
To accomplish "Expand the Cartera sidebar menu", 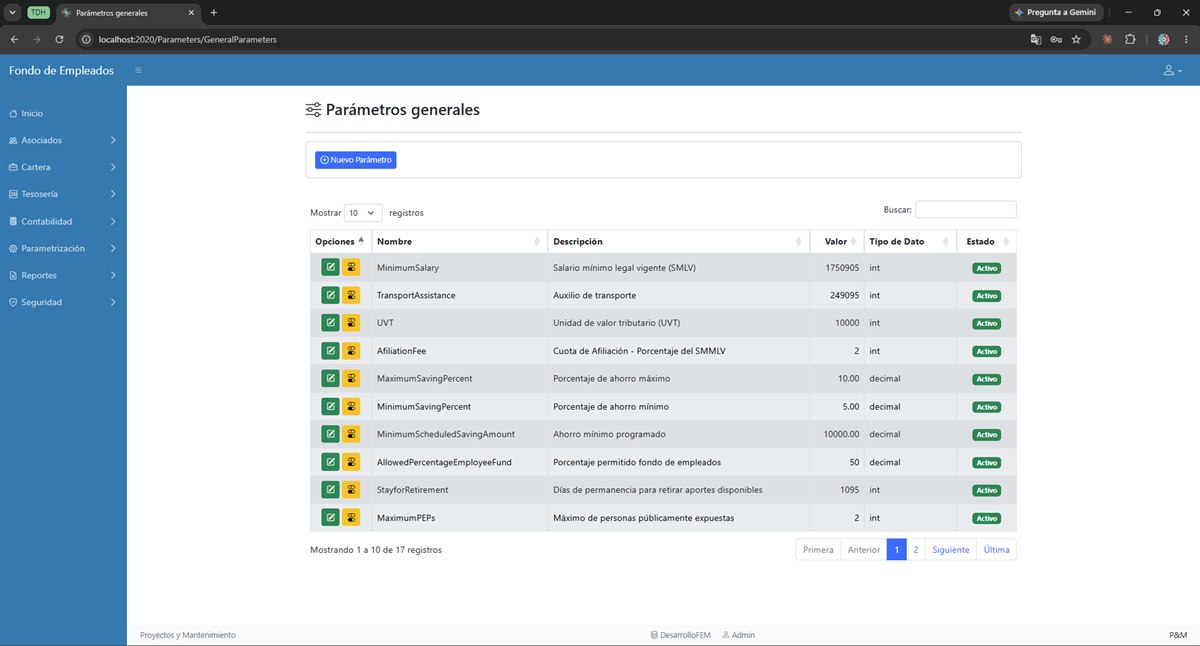I will (63, 167).
